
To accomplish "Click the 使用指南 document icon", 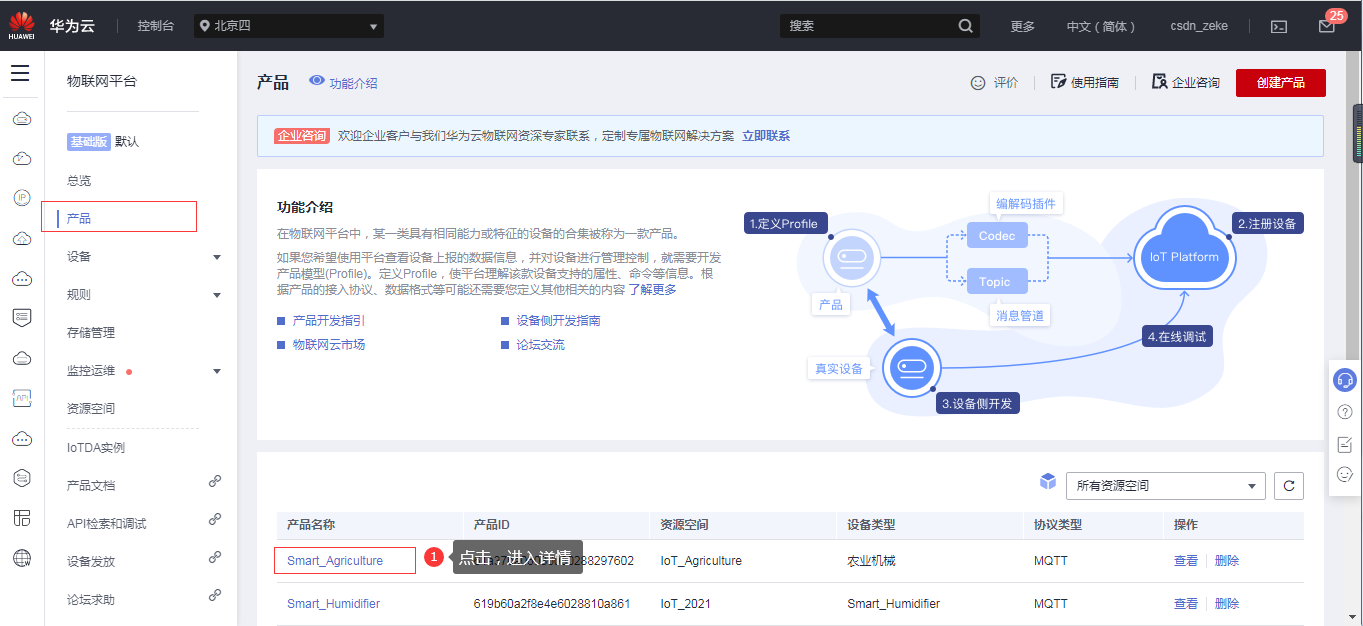I will [x=1058, y=82].
